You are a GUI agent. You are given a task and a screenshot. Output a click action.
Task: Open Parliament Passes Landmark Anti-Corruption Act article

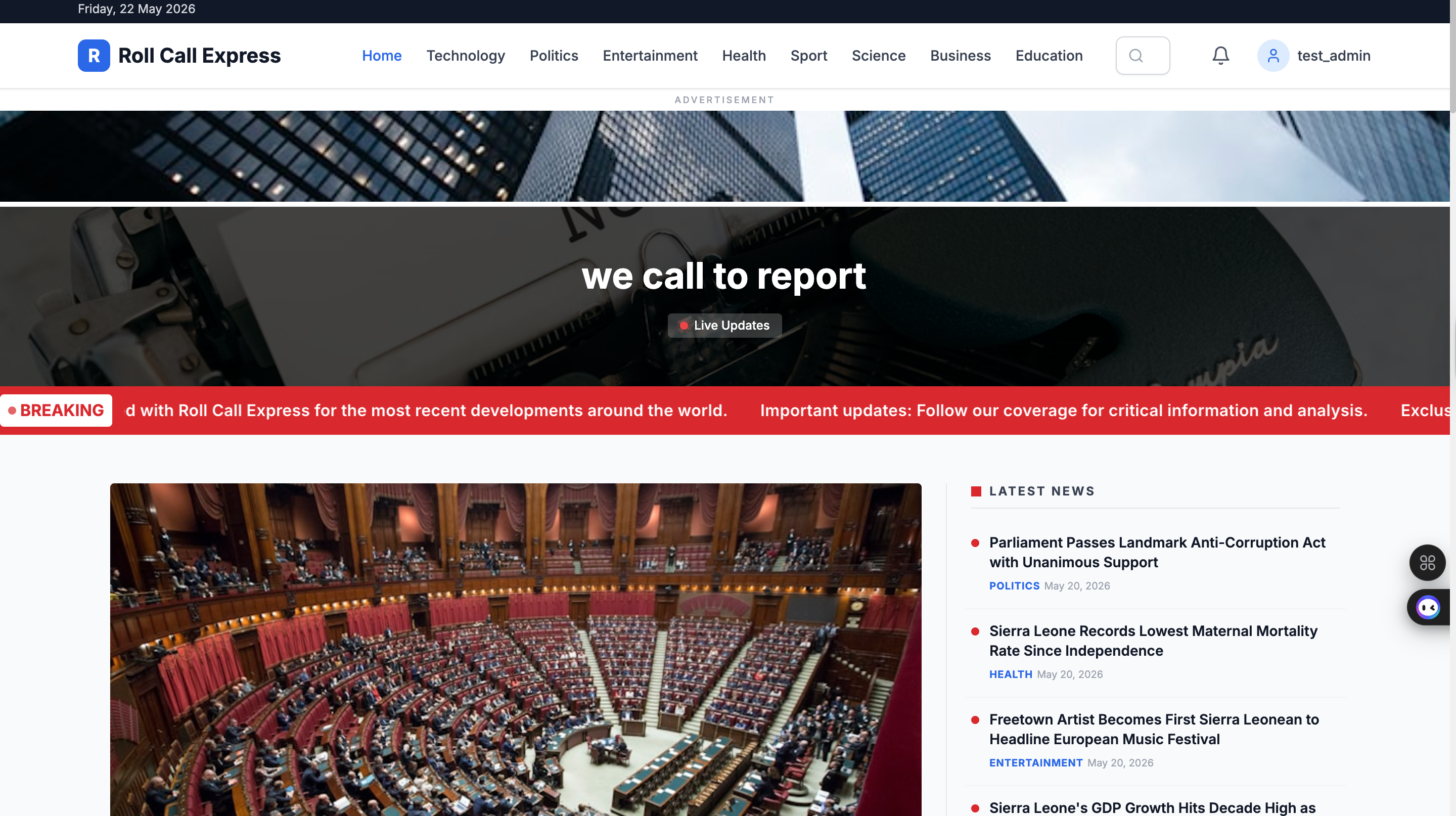click(1157, 552)
